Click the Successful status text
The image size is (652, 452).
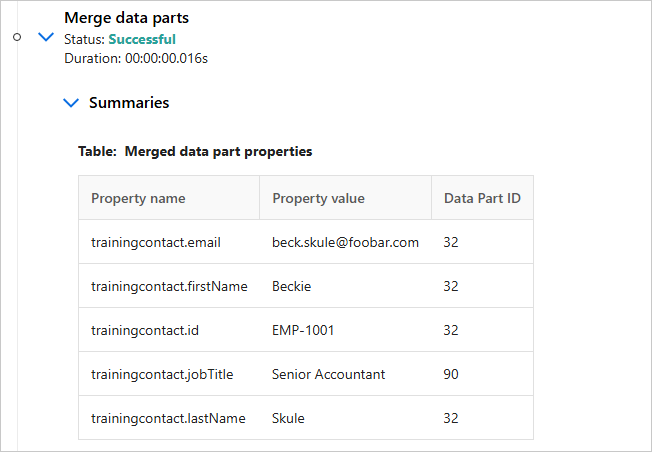142,40
